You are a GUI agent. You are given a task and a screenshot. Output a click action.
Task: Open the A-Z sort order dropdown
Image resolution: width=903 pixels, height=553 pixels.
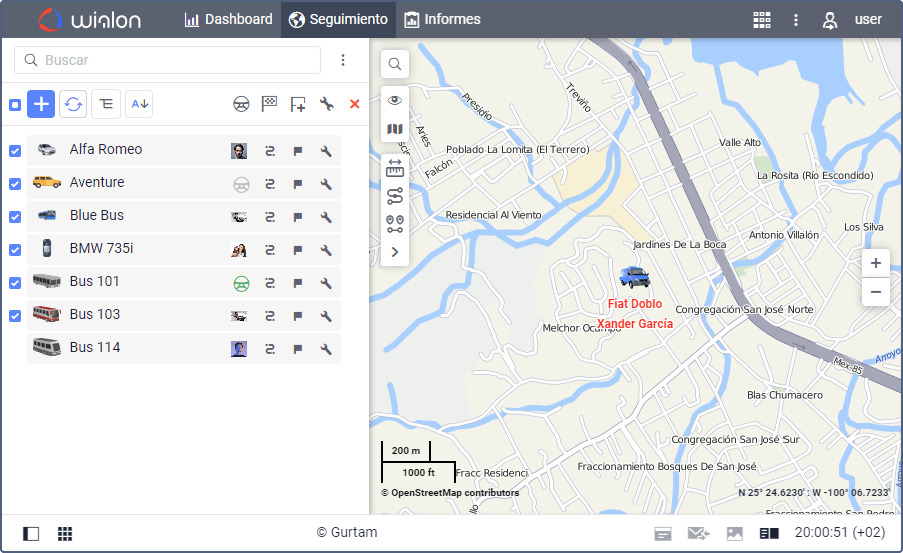(139, 104)
